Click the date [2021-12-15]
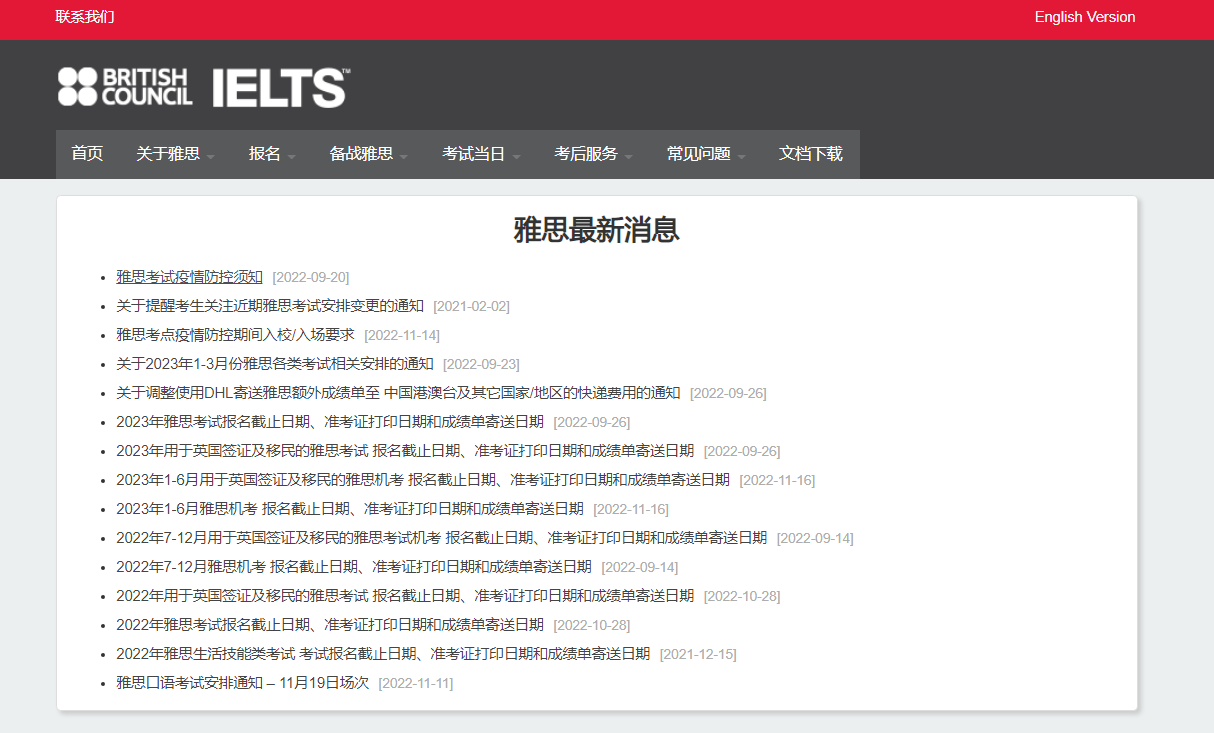The image size is (1214, 733). [698, 654]
